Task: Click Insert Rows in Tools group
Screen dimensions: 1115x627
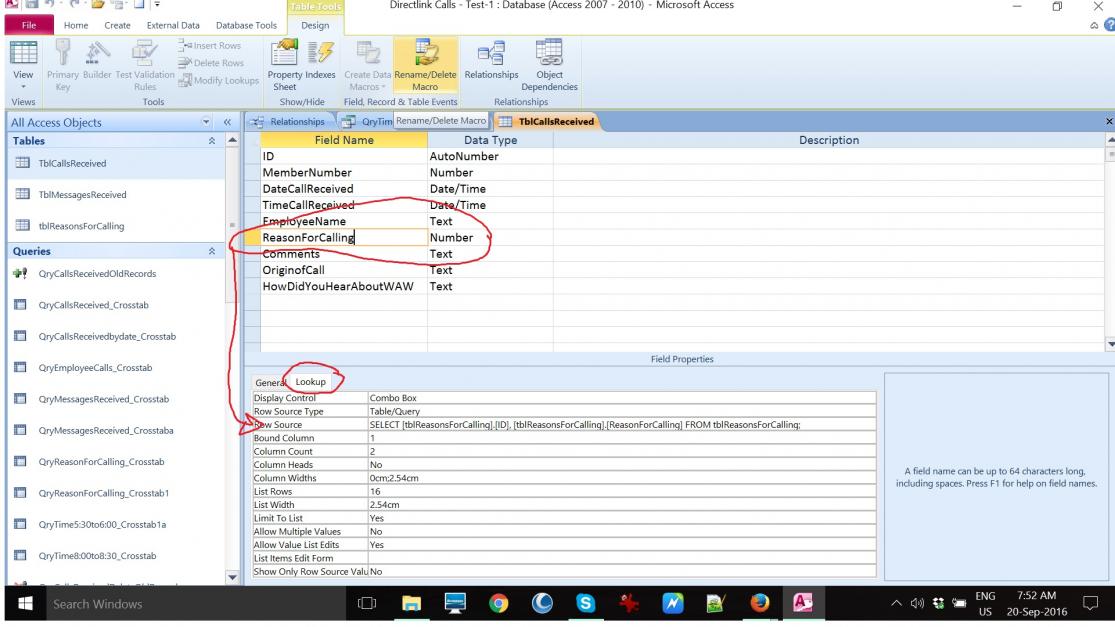Action: coord(210,45)
